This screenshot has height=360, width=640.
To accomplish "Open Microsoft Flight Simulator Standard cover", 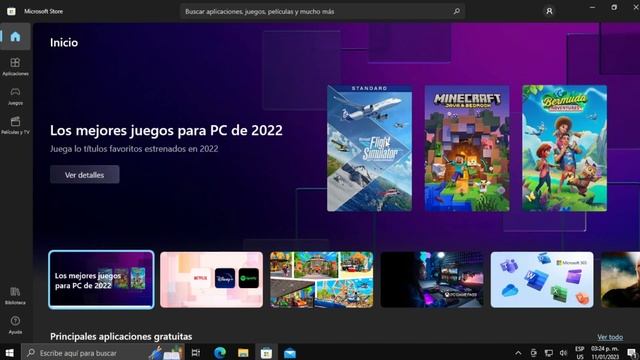I will coord(369,148).
